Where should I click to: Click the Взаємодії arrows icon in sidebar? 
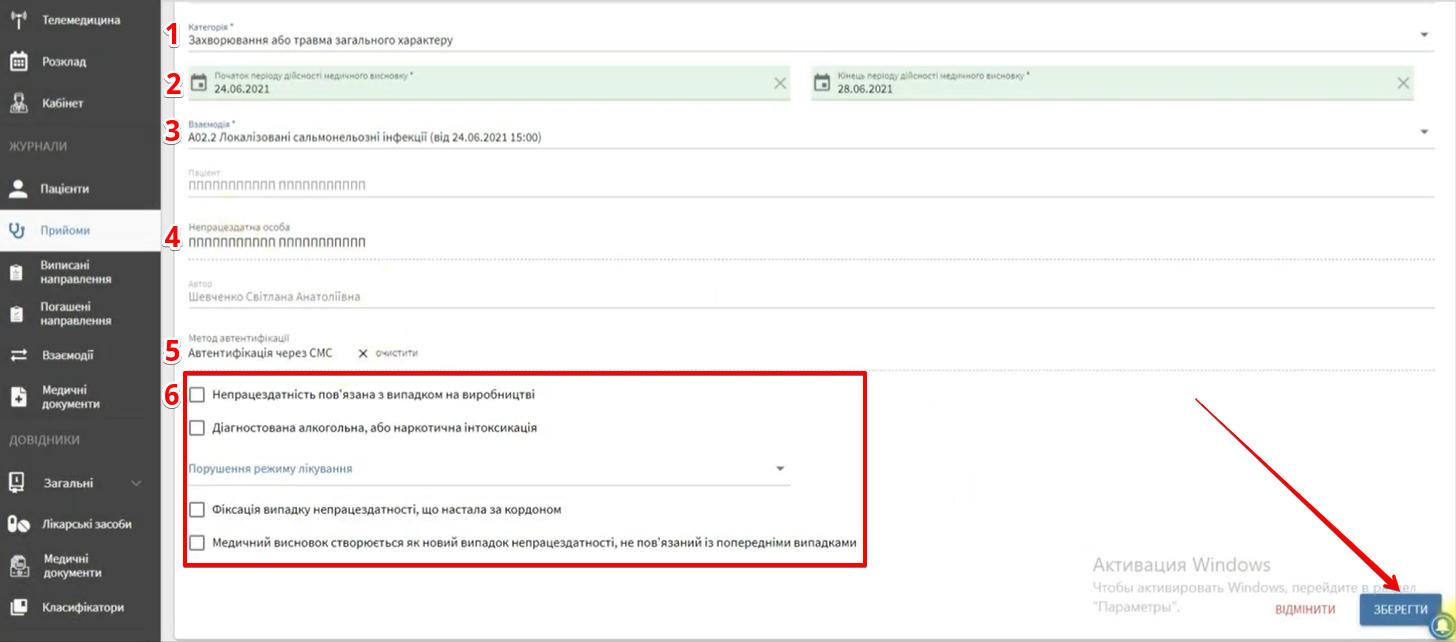[x=18, y=355]
